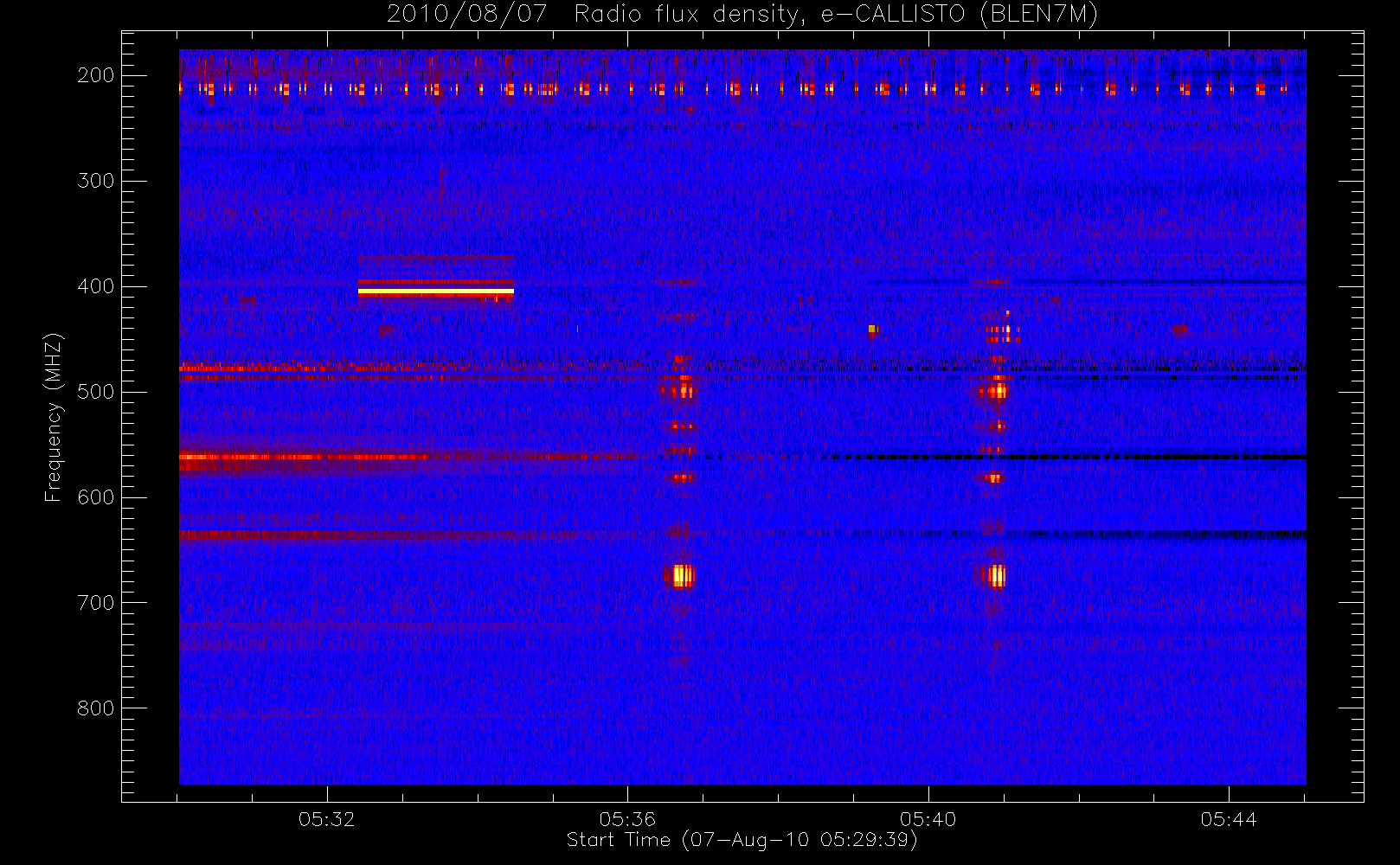Select the 300 frequency tick label
This screenshot has width=1400, height=865.
[x=96, y=181]
